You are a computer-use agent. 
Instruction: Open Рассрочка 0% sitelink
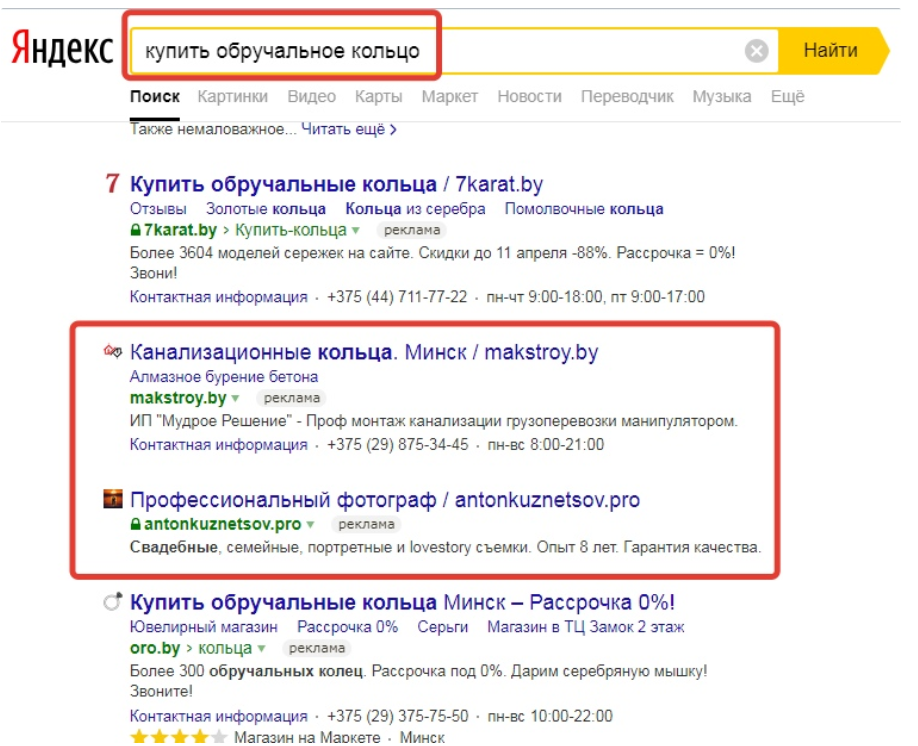347,627
